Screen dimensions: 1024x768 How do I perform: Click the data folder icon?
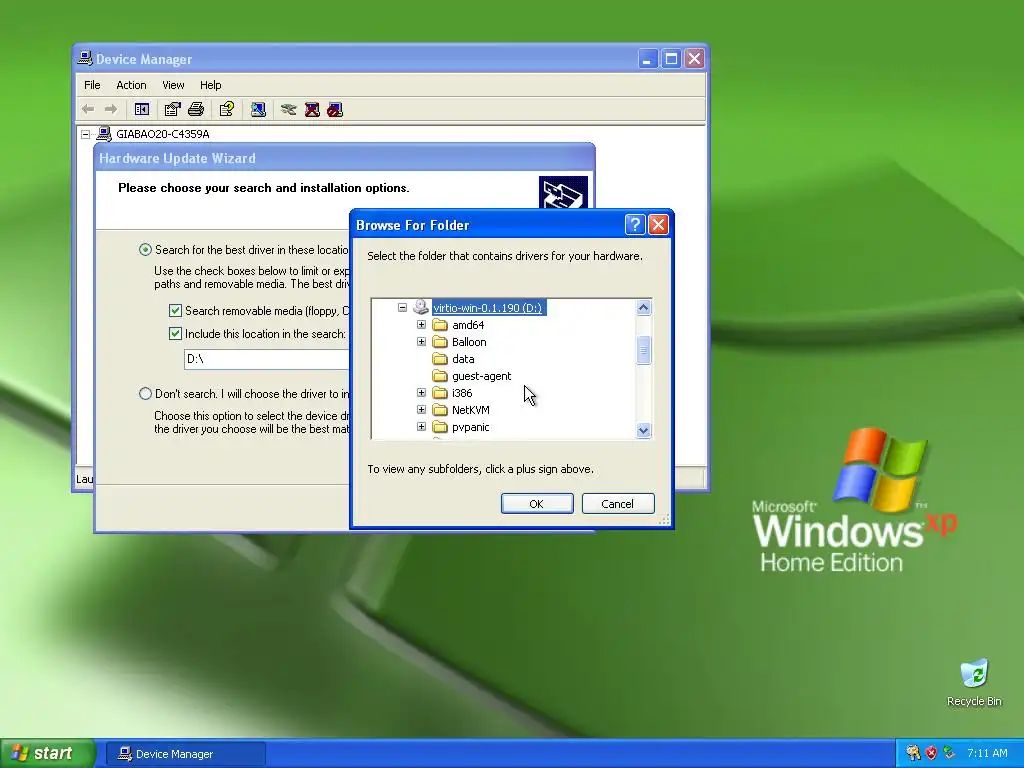click(x=440, y=359)
